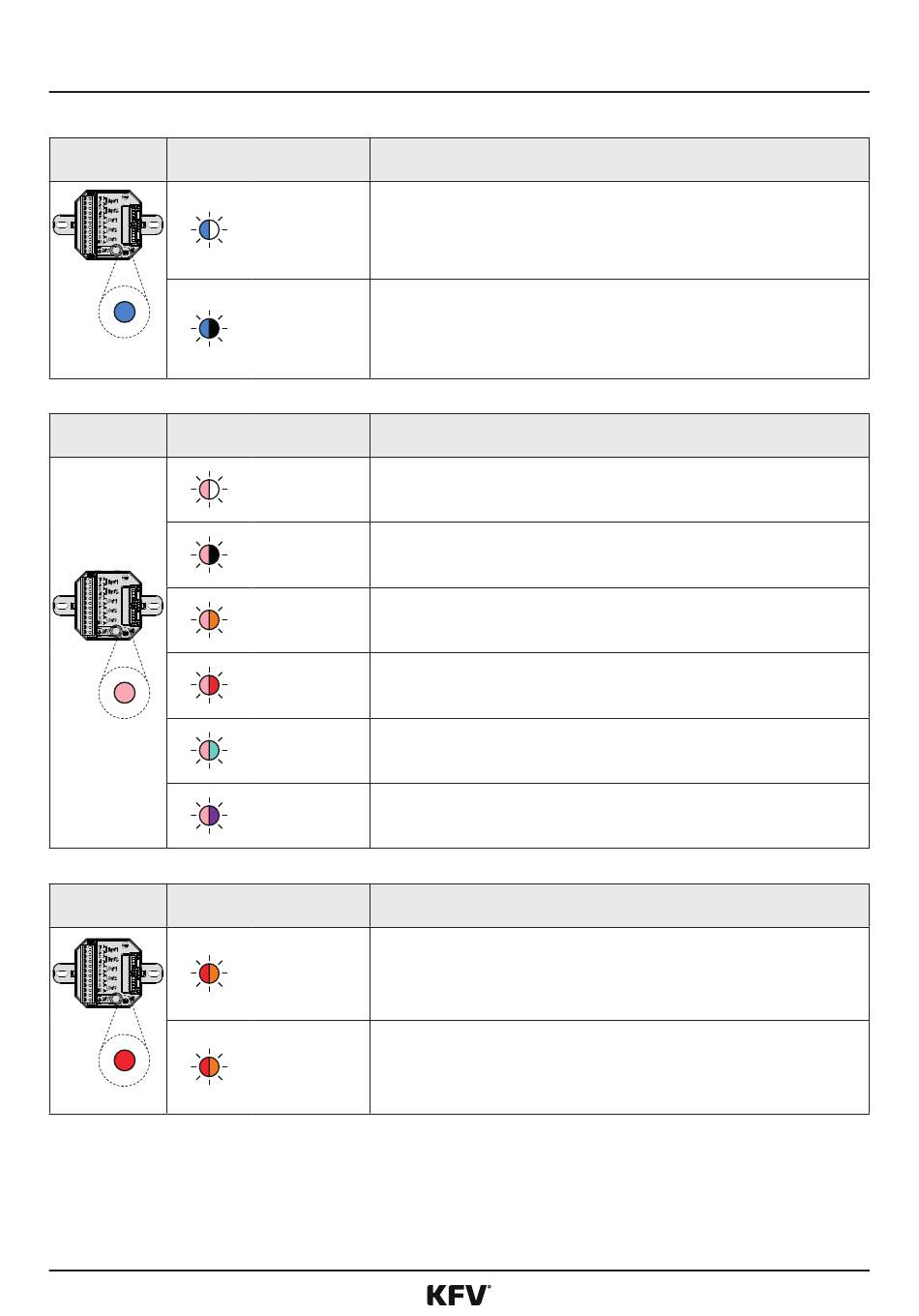Select the pink and white flashing LED icon
The image size is (919, 1316).
click(x=209, y=490)
